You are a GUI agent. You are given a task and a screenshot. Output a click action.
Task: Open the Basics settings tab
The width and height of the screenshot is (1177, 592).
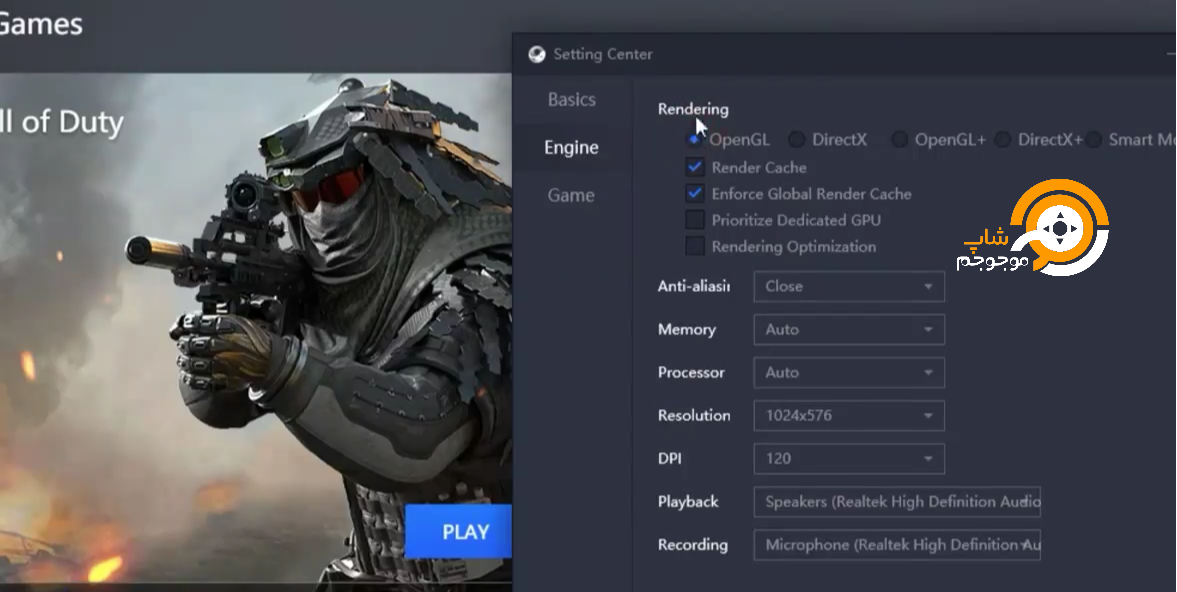572,100
